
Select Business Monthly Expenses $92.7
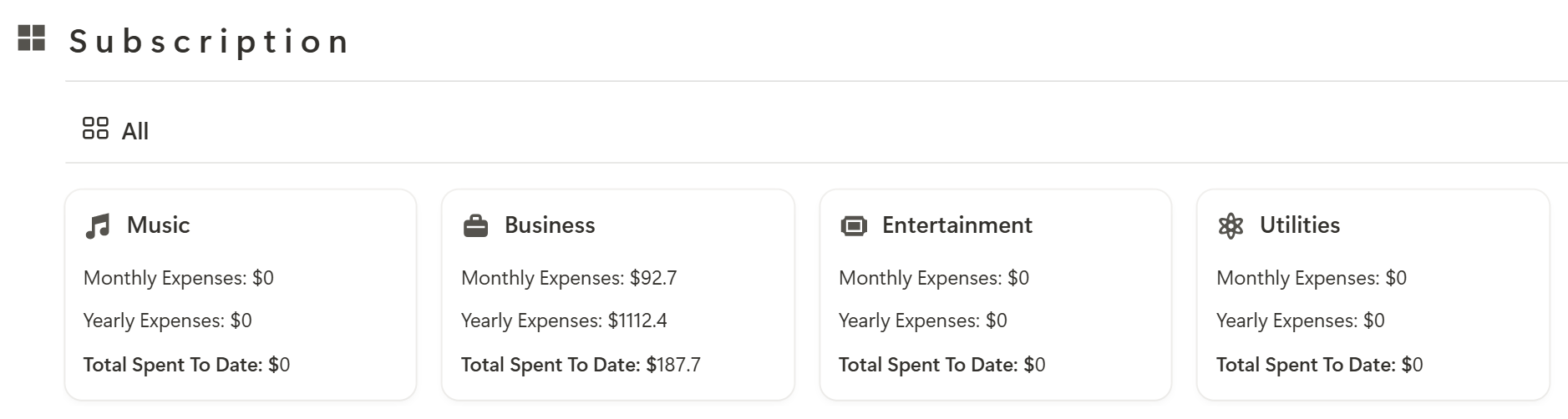(x=569, y=278)
